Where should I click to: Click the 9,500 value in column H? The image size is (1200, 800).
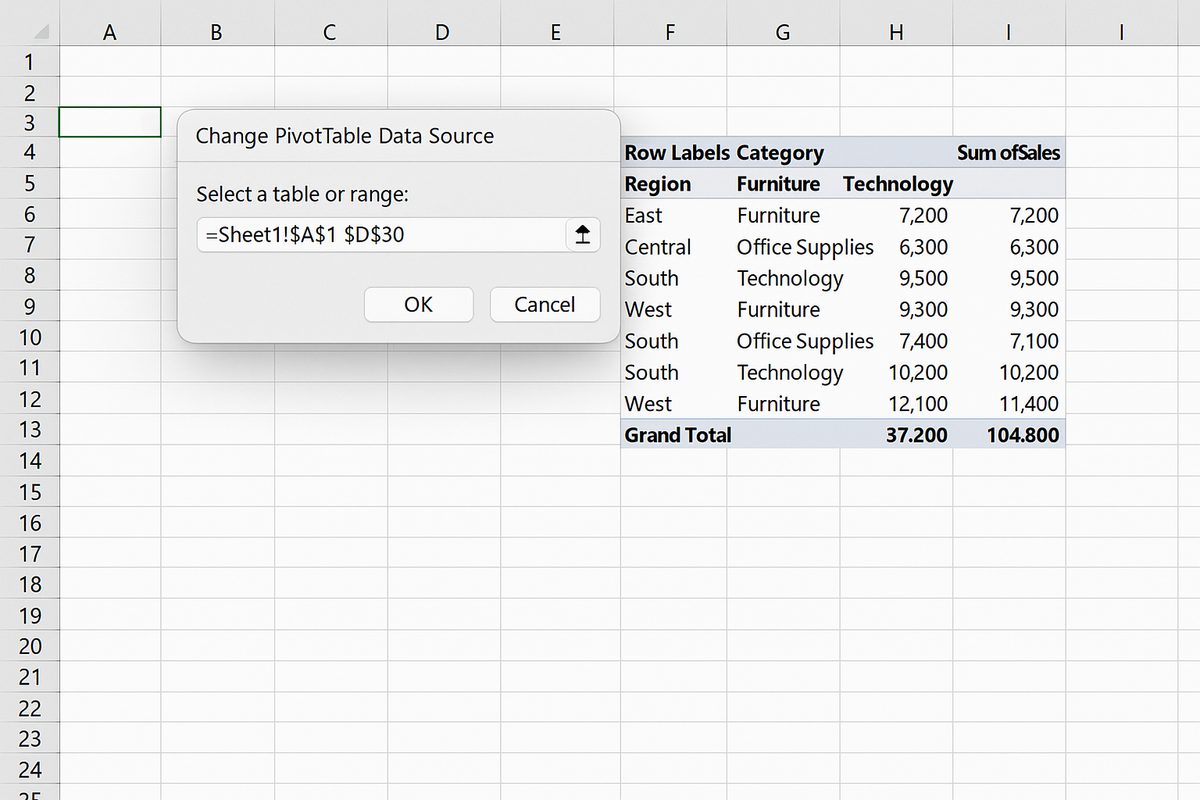[x=923, y=278]
